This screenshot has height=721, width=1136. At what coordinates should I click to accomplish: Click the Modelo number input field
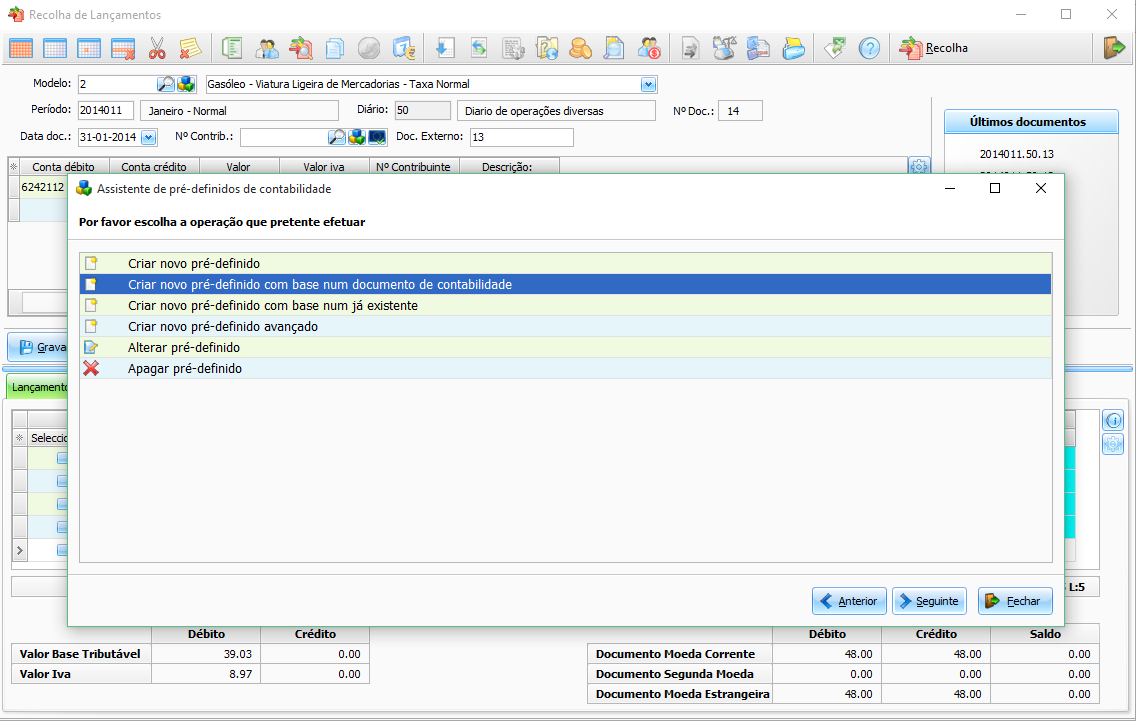[117, 84]
